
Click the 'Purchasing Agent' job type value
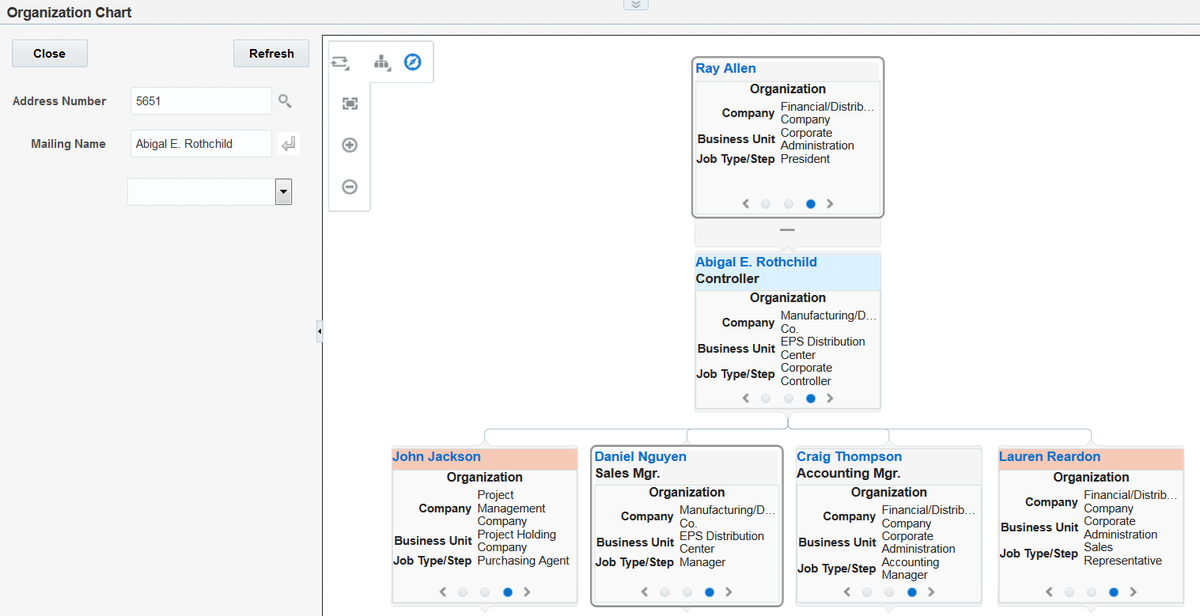(523, 561)
